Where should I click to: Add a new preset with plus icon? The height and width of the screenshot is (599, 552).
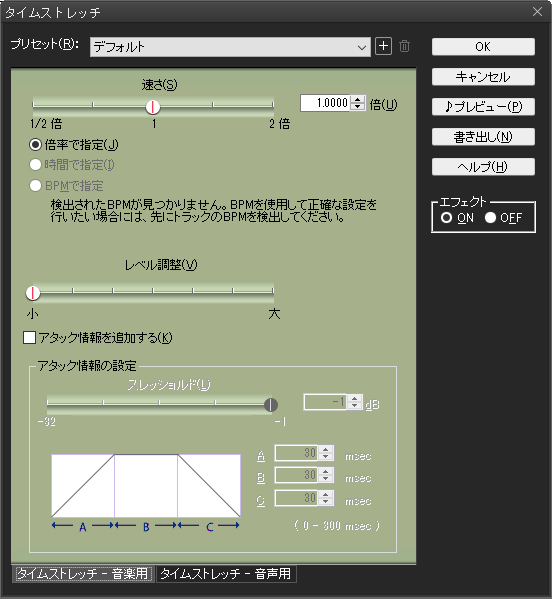383,46
